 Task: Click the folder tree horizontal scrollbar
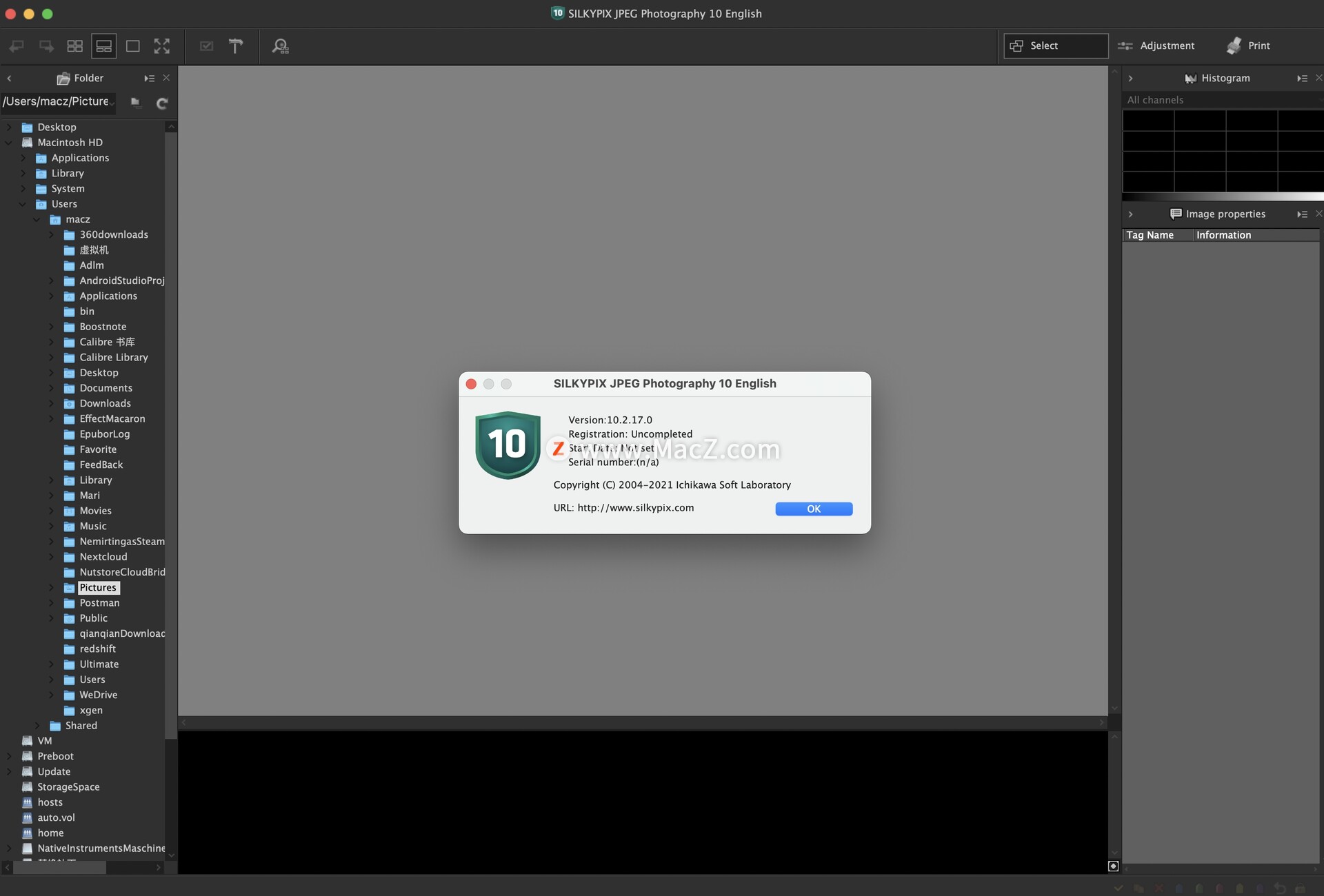tap(59, 867)
